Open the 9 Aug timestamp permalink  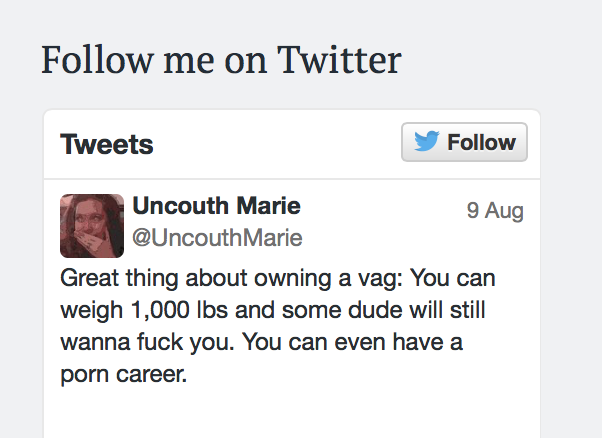[495, 211]
